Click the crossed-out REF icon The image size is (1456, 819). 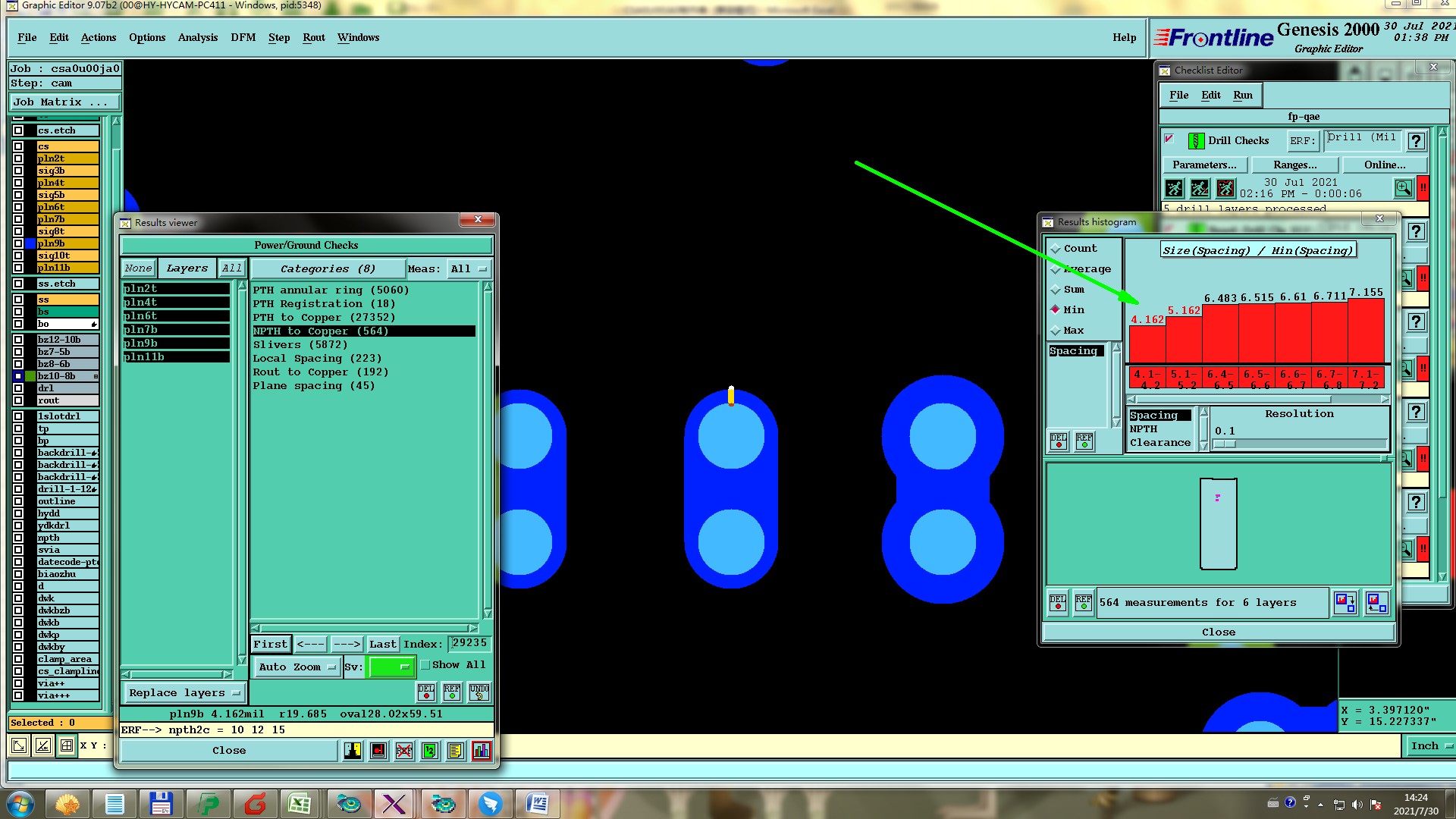404,751
